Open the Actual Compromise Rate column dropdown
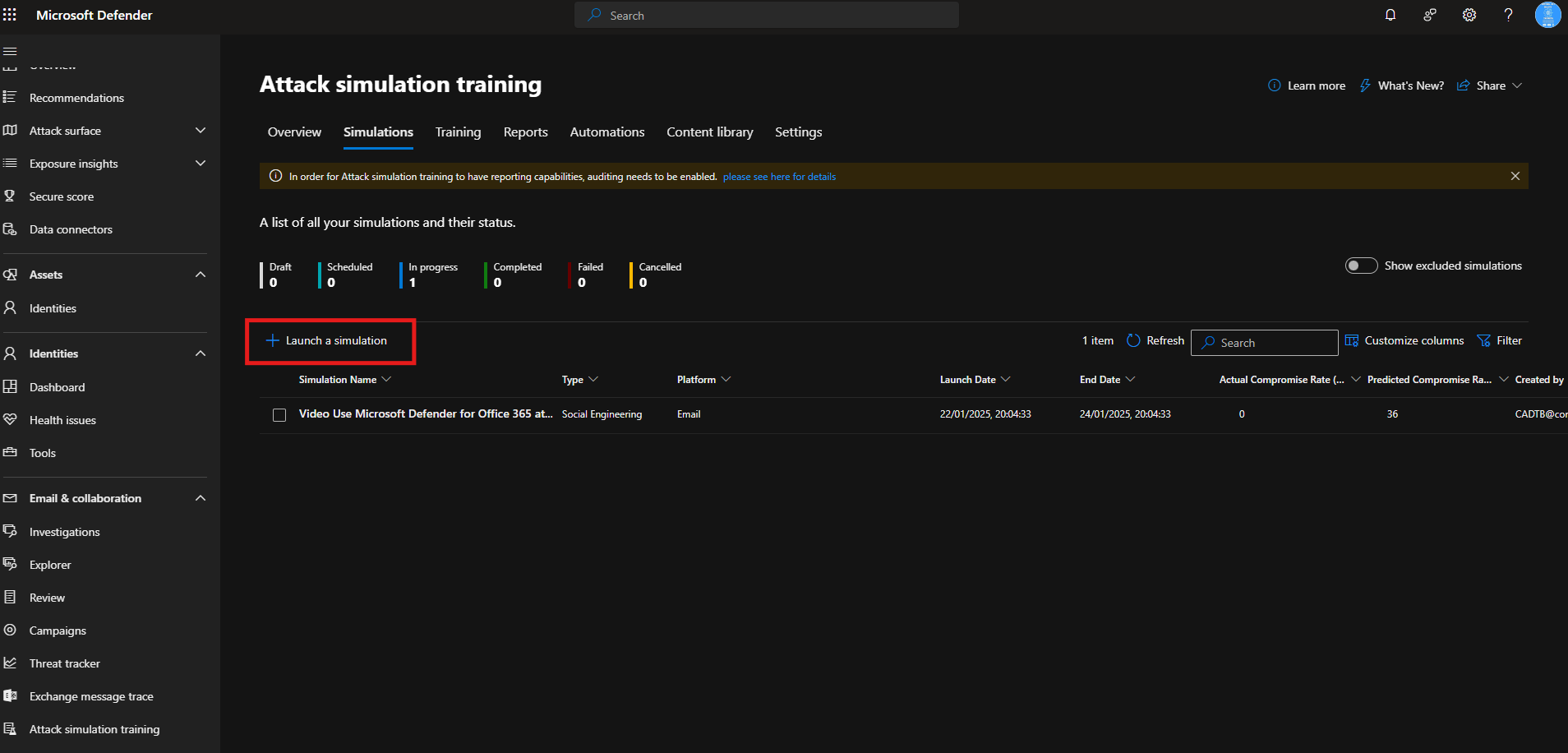This screenshot has height=753, width=1568. tap(1356, 379)
